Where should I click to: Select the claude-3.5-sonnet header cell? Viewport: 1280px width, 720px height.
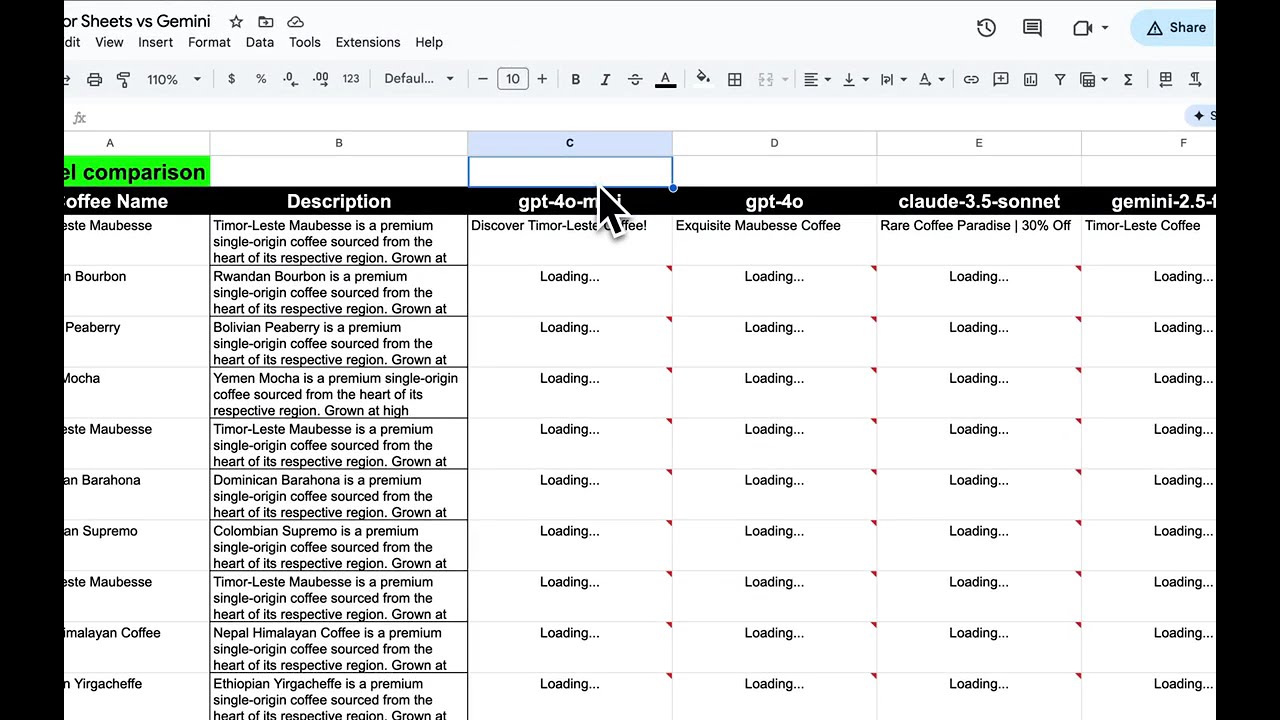point(978,201)
